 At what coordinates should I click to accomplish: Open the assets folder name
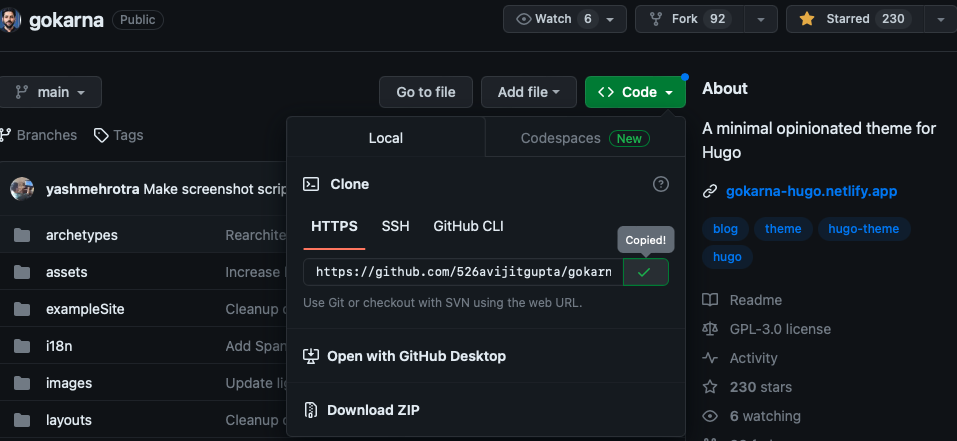67,272
